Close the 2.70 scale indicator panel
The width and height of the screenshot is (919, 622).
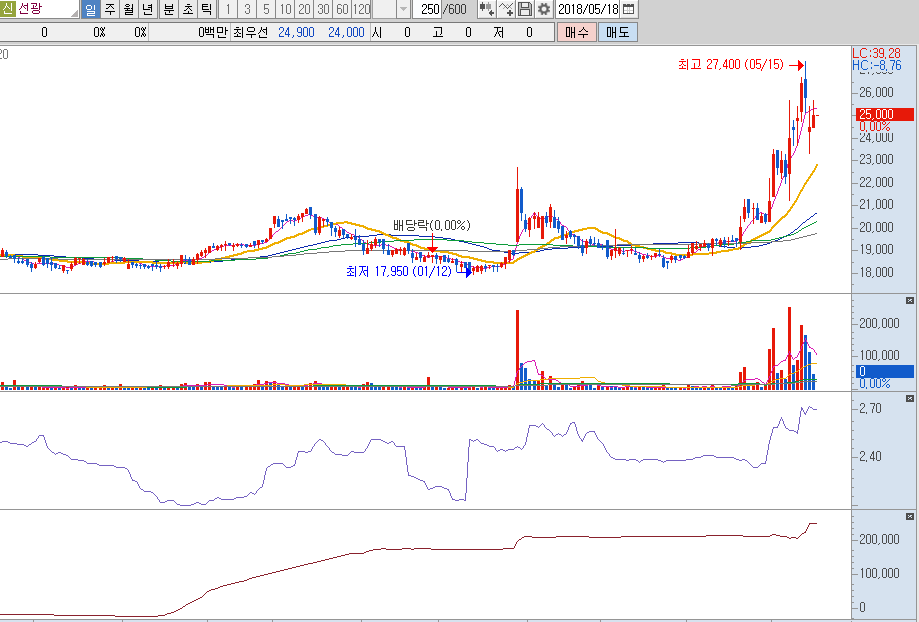(909, 399)
